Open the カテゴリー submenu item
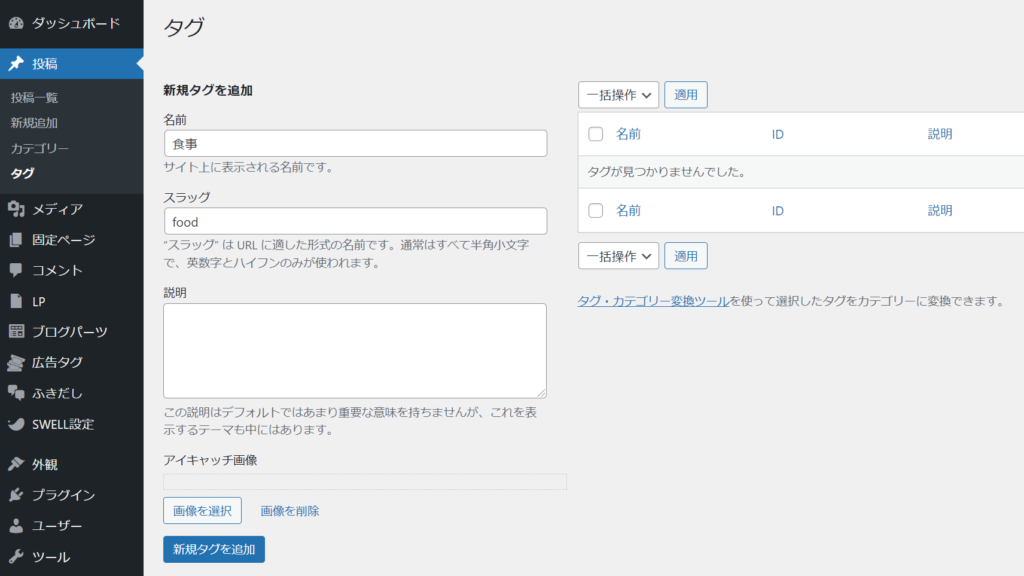 pyautogui.click(x=40, y=148)
